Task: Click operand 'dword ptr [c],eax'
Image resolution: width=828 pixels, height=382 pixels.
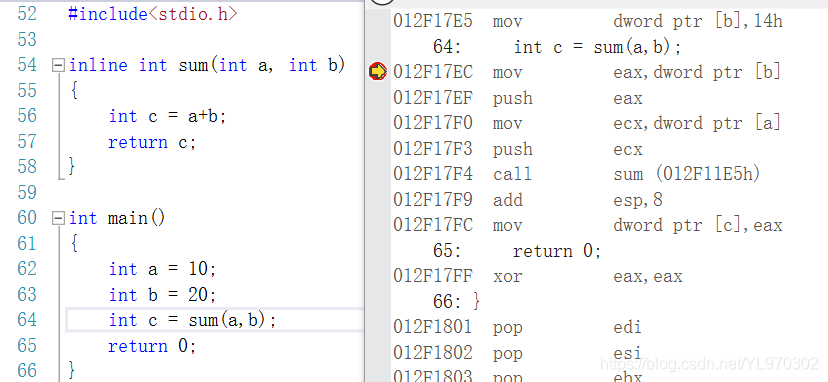Action: [698, 225]
